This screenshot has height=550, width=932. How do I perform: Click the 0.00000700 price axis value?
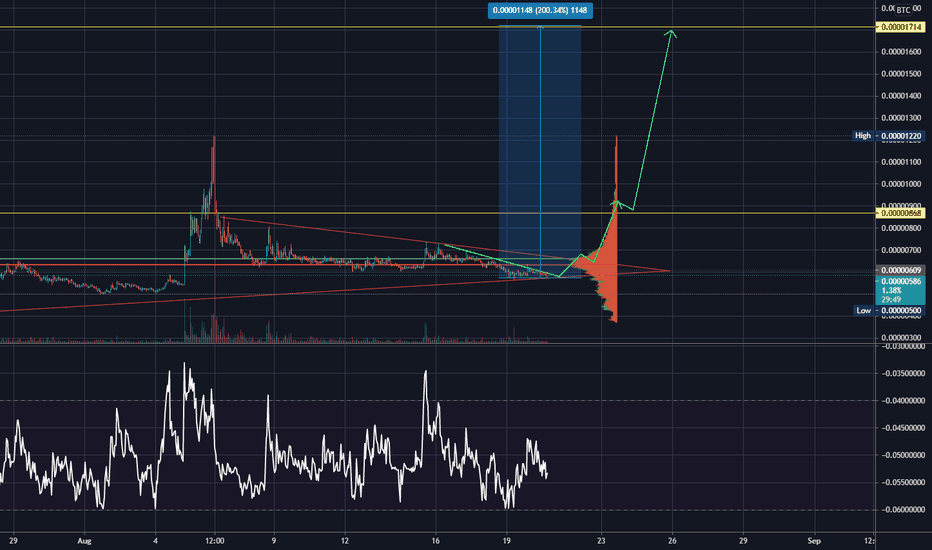tap(901, 250)
